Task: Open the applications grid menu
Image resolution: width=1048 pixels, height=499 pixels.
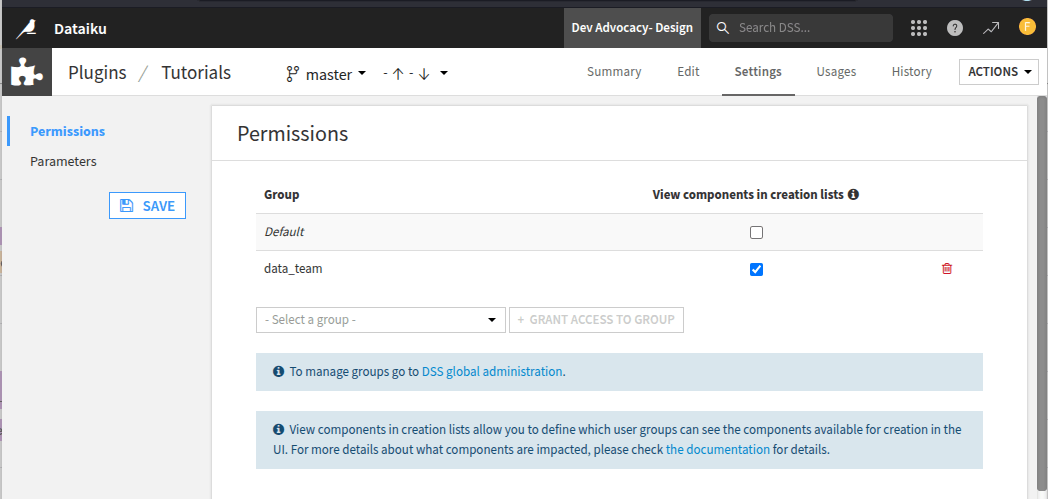Action: 919,28
